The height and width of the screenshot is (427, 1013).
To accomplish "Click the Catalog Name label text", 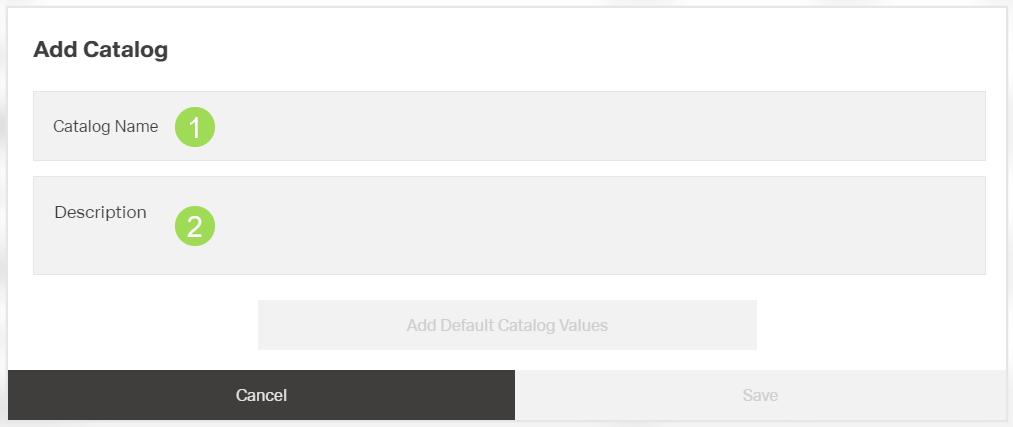I will coord(105,127).
